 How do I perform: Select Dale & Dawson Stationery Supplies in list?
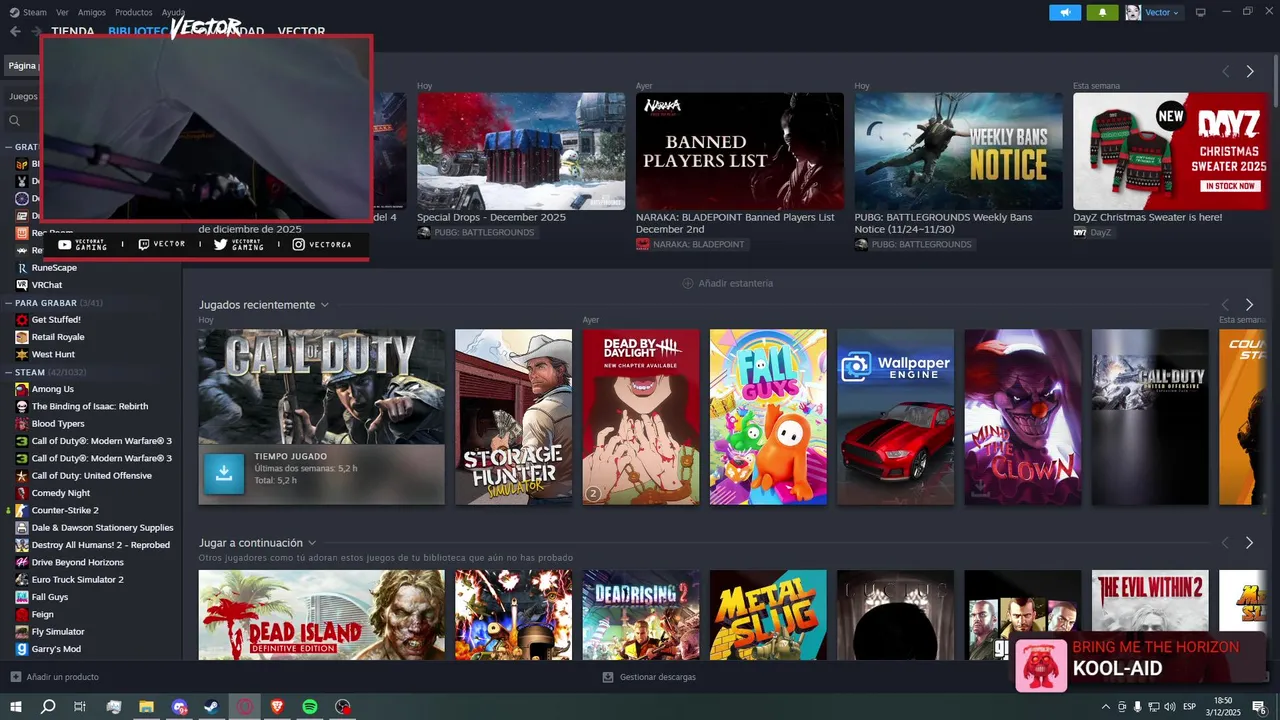tap(102, 528)
